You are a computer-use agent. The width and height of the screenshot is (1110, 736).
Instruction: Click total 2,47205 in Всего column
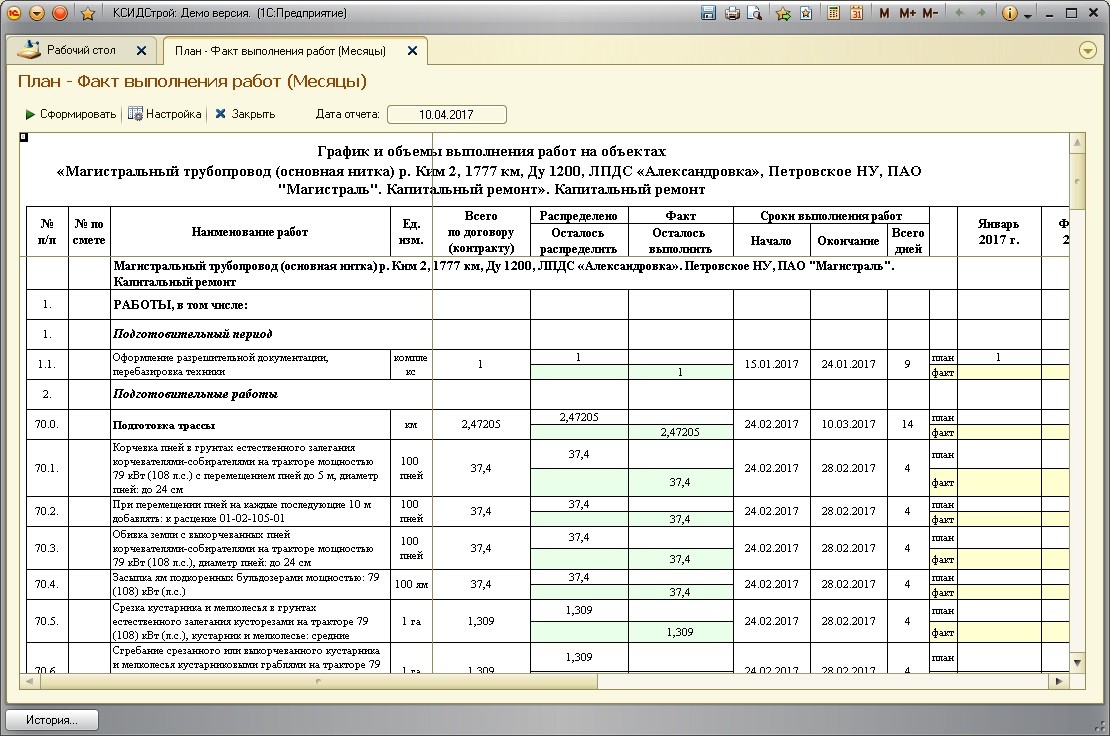pyautogui.click(x=481, y=425)
